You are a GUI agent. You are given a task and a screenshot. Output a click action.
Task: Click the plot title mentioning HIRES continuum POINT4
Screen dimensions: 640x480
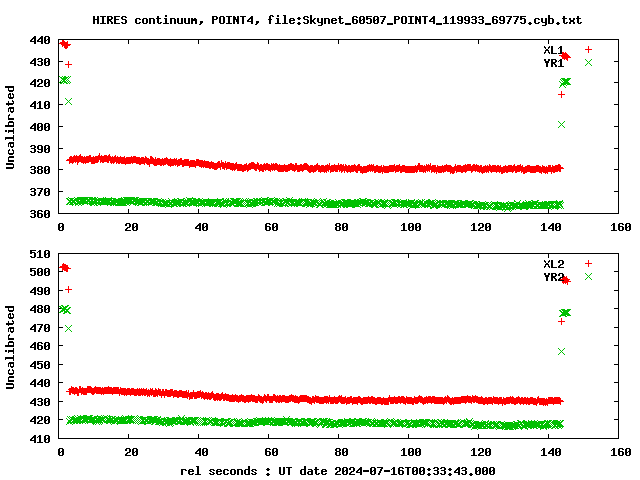(x=337, y=20)
